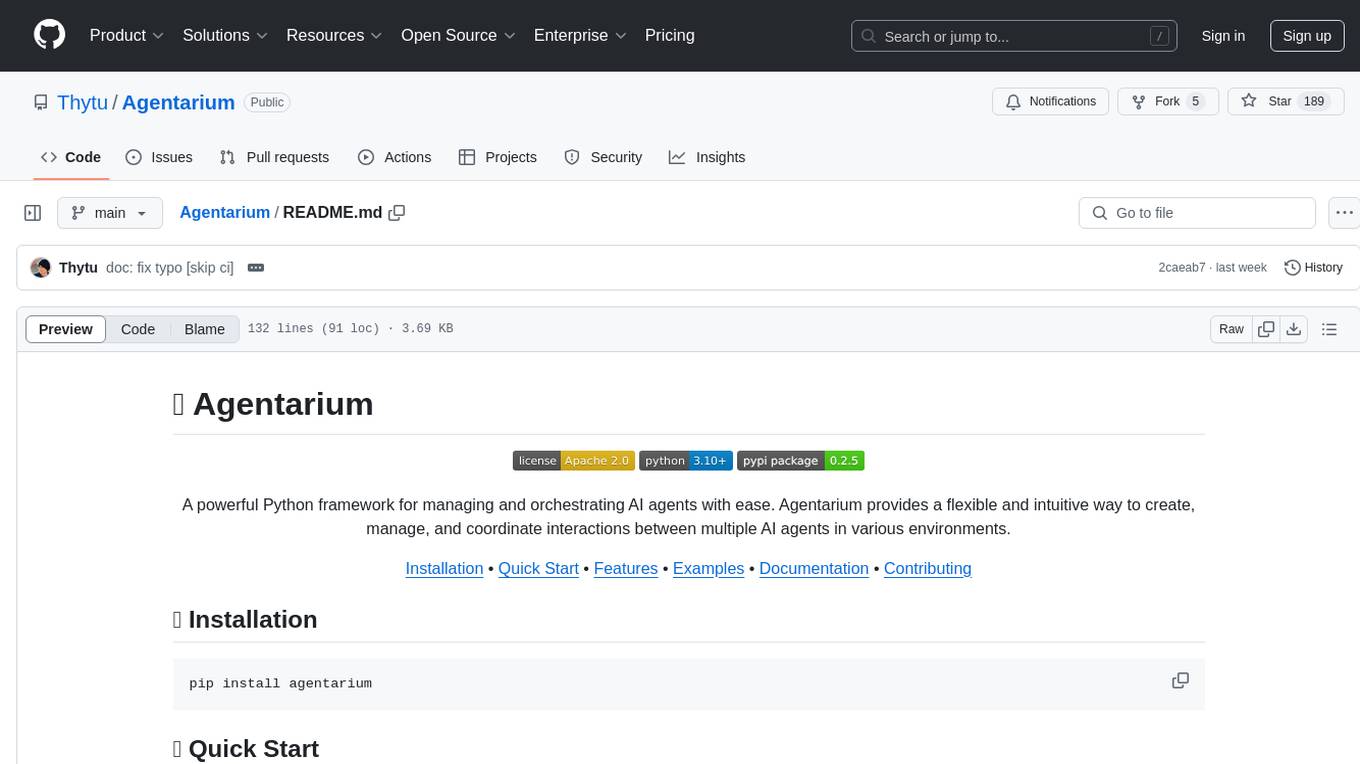Click the Agentarium README main heading
The width and height of the screenshot is (1360, 764).
(x=273, y=404)
